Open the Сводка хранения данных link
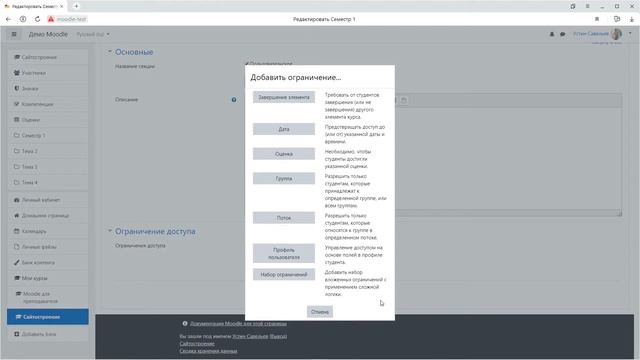This screenshot has width=640, height=360. (208, 351)
